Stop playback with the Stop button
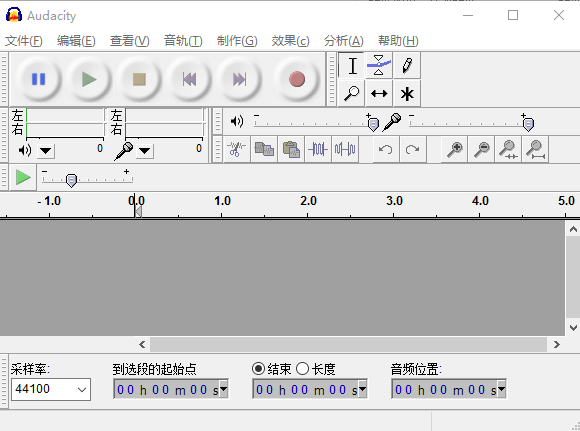580x431 pixels. coord(139,79)
